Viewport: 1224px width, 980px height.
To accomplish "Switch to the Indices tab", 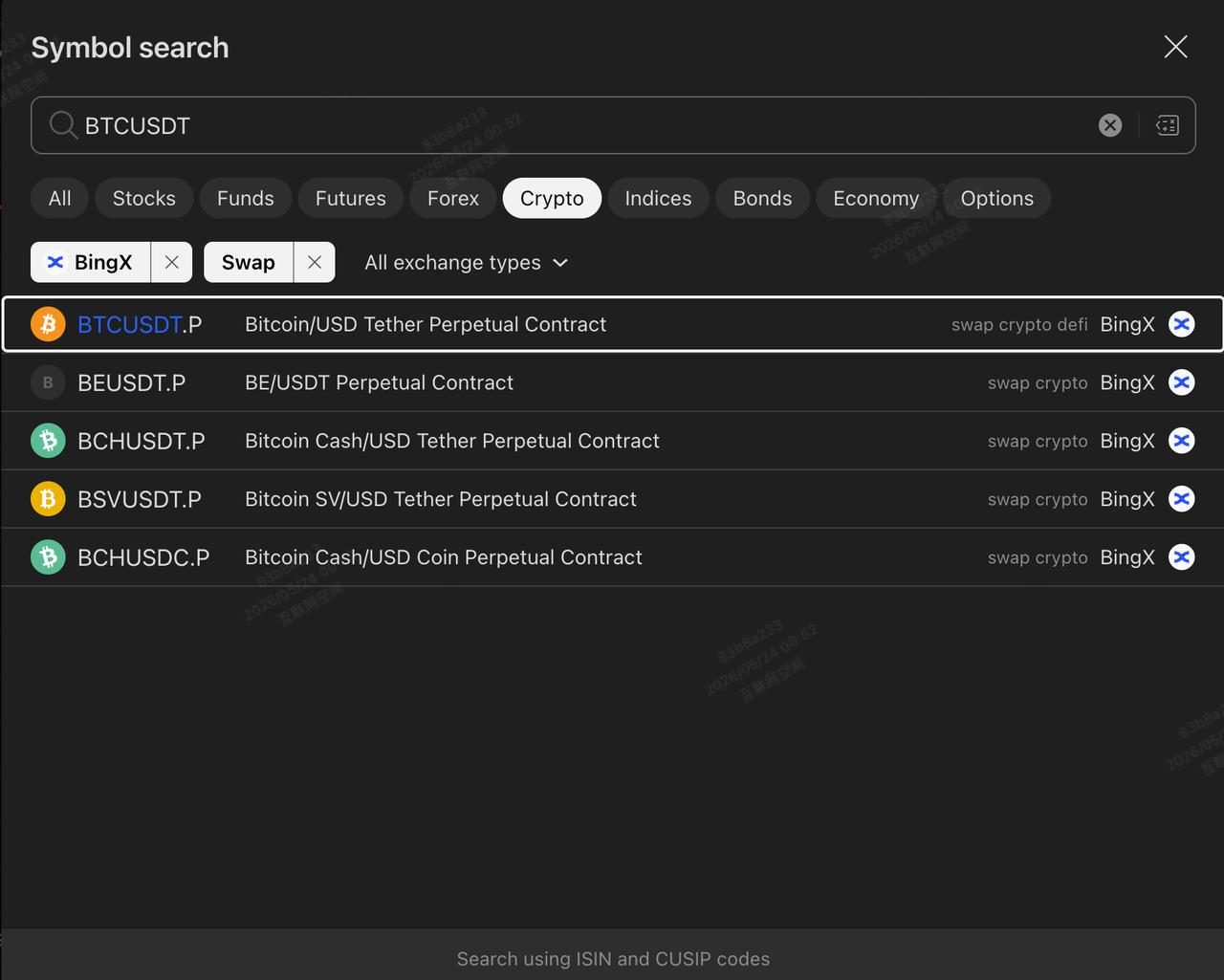I will [x=658, y=198].
